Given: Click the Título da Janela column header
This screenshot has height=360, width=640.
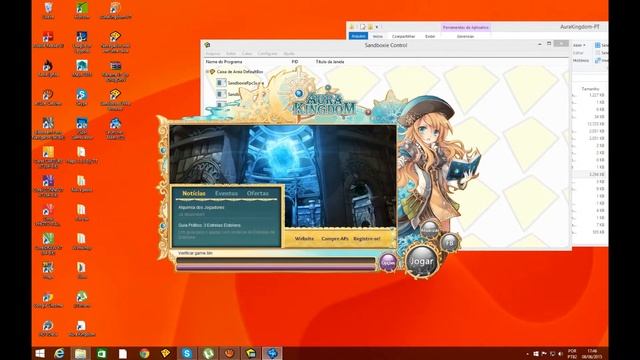Looking at the screenshot, I should 330,62.
